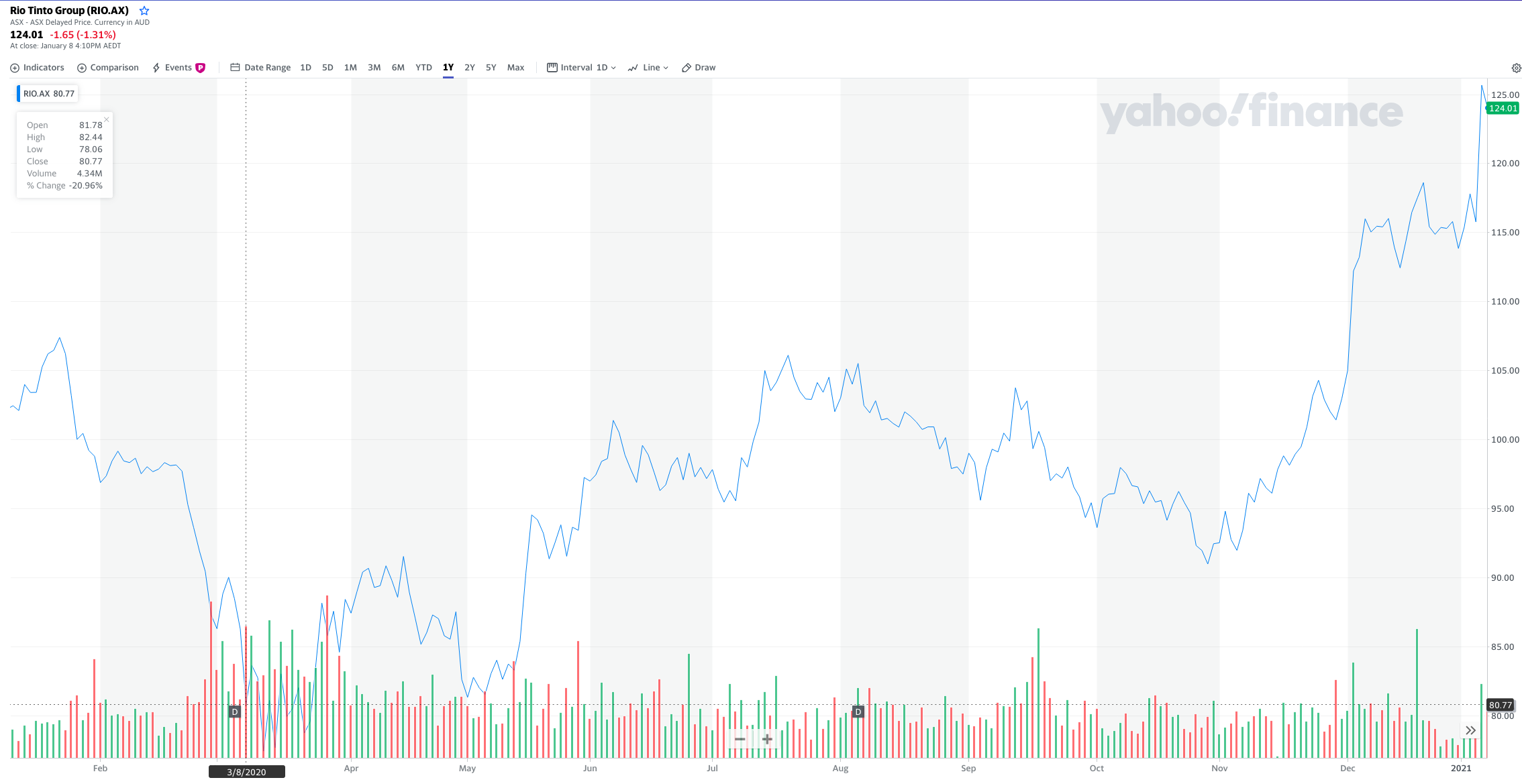Screen dimensions: 1522x784
Task: Select the 6M time range
Action: 398,68
